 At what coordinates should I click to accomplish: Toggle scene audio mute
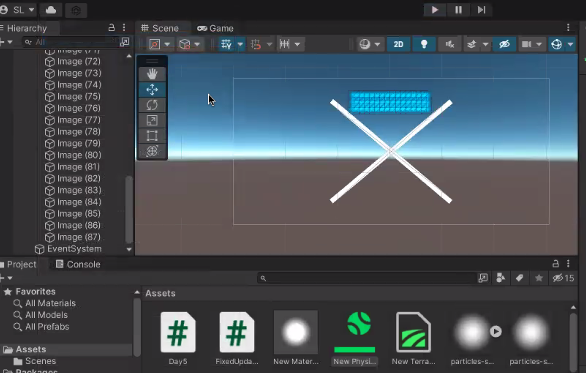(450, 44)
